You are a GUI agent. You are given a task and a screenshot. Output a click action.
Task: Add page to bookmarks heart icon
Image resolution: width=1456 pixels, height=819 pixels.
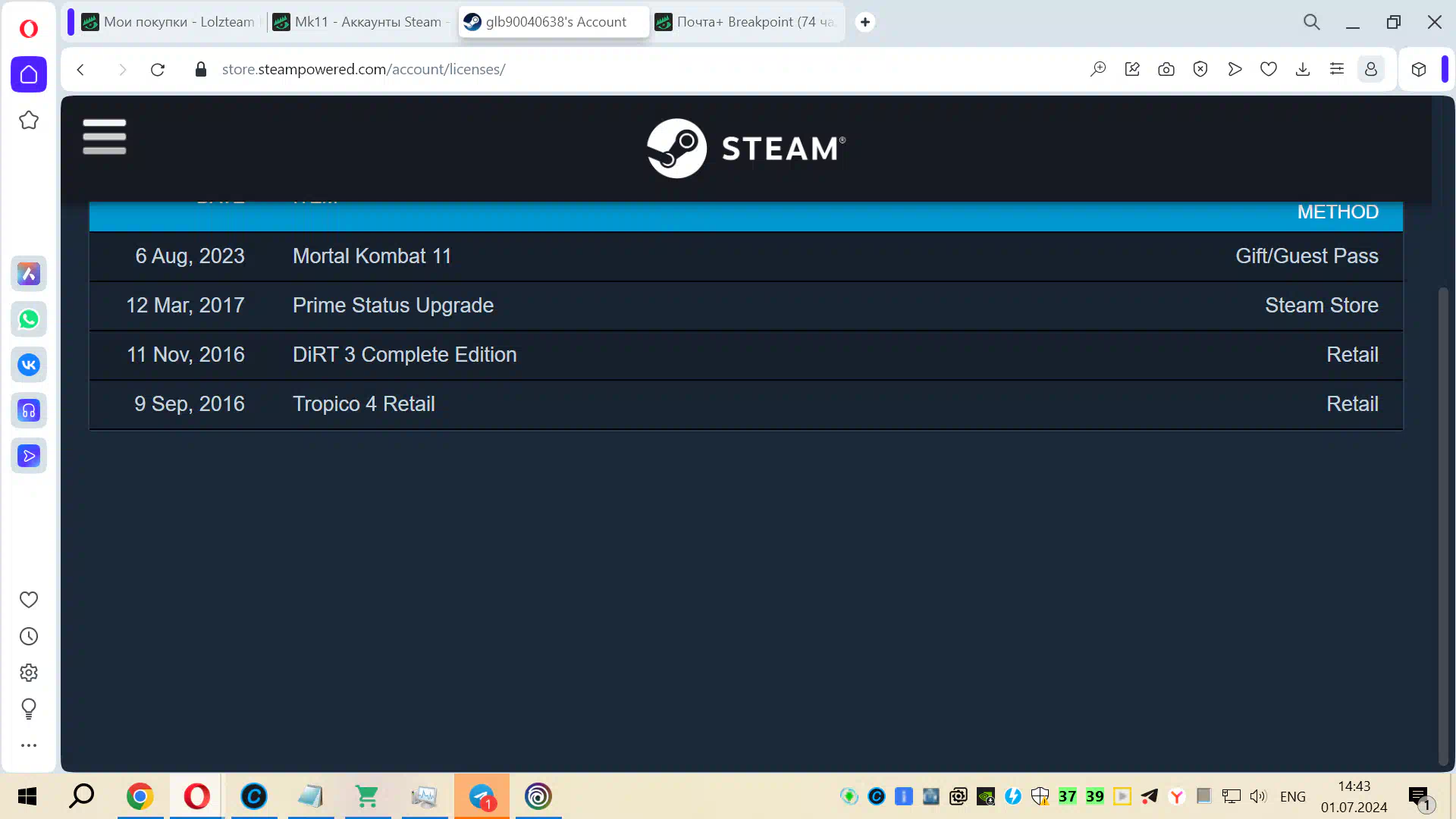tap(1269, 70)
